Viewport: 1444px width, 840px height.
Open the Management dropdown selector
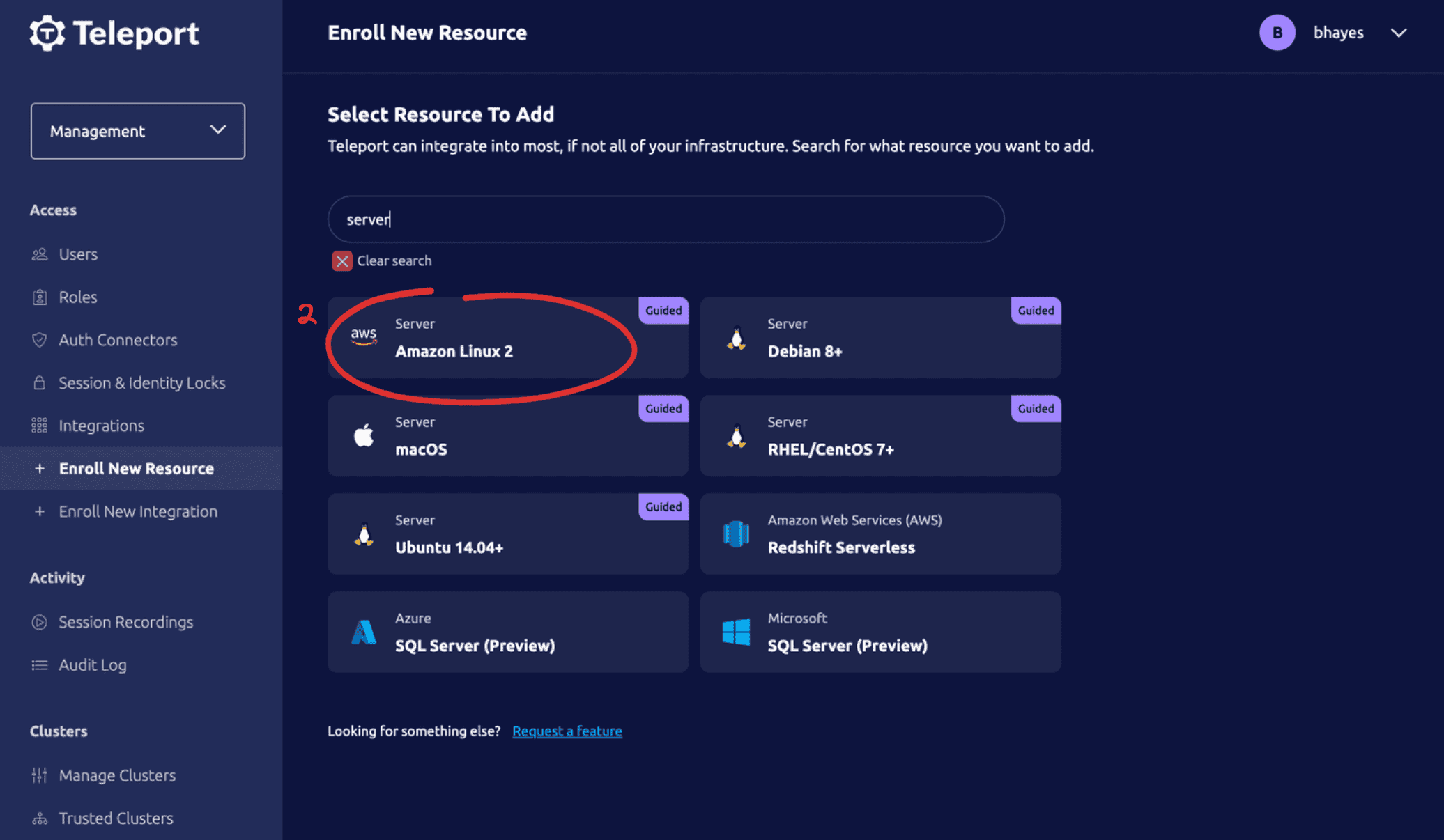click(x=138, y=131)
